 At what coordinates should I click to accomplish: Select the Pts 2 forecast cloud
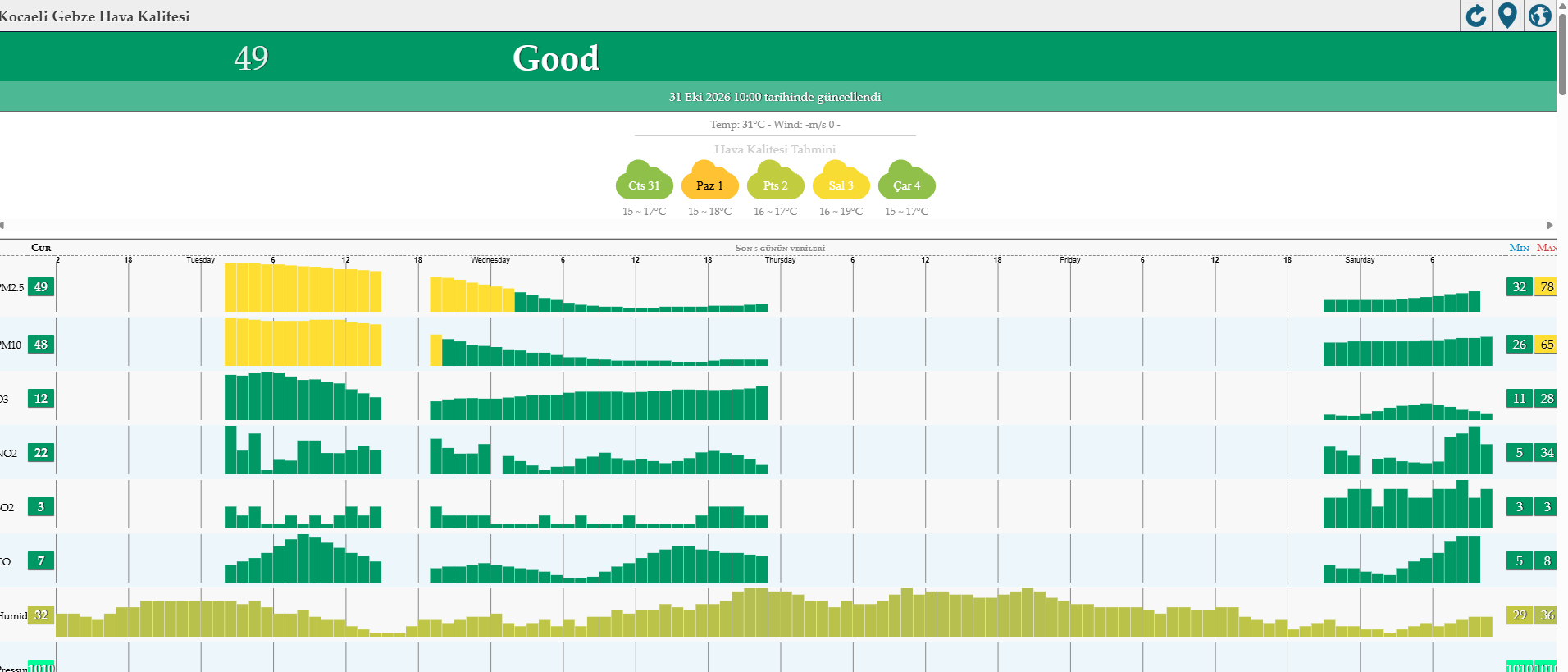pyautogui.click(x=775, y=181)
